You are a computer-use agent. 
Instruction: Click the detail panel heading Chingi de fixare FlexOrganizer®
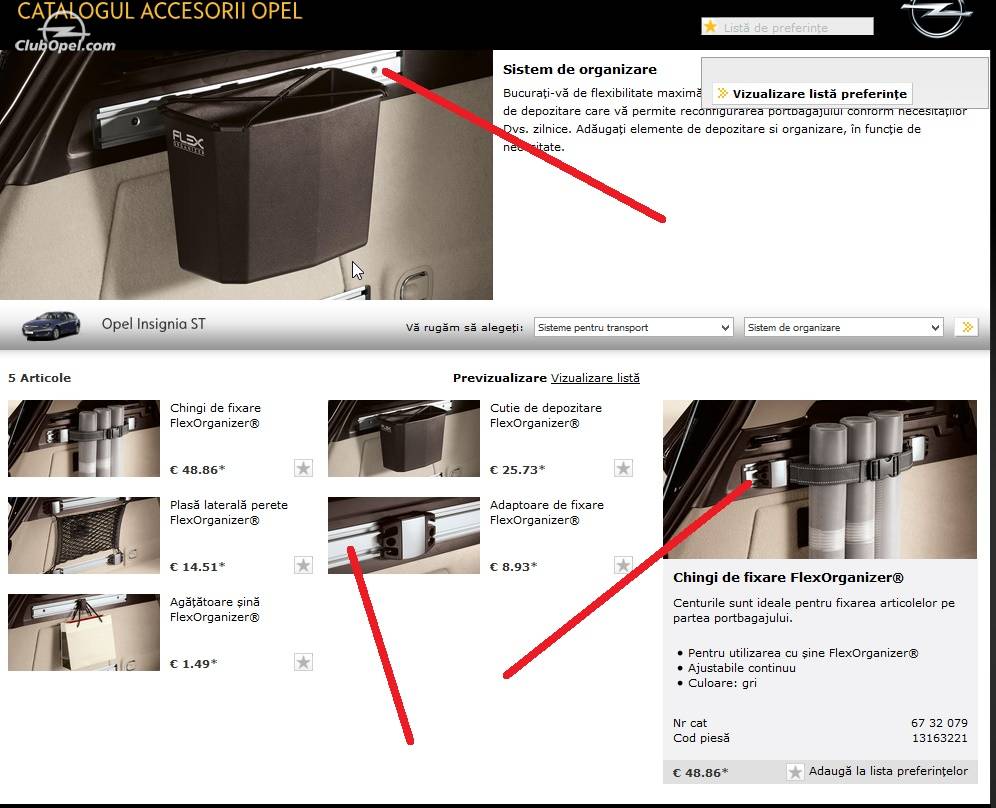pos(788,577)
